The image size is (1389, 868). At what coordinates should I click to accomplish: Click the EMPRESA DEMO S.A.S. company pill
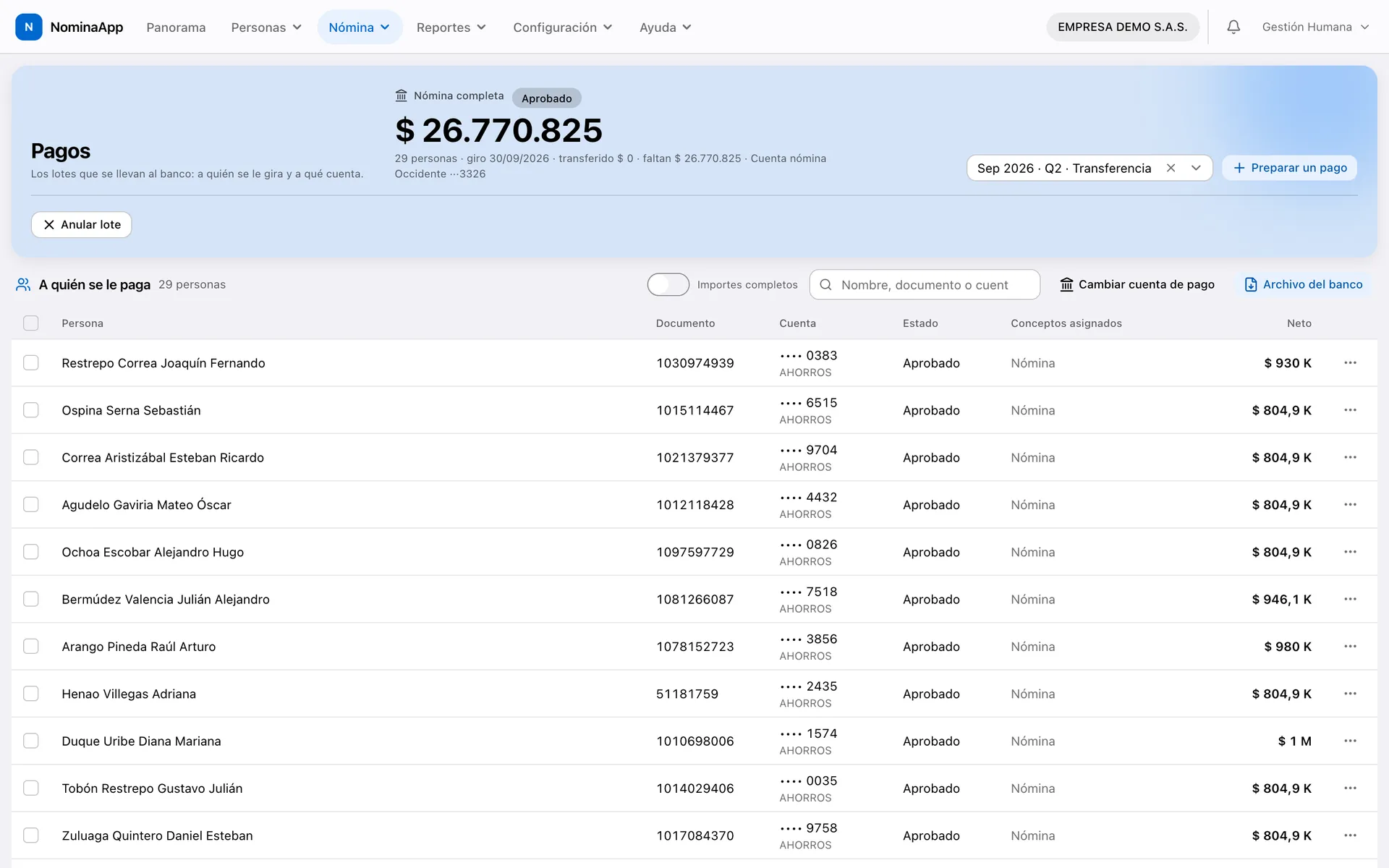[1123, 27]
